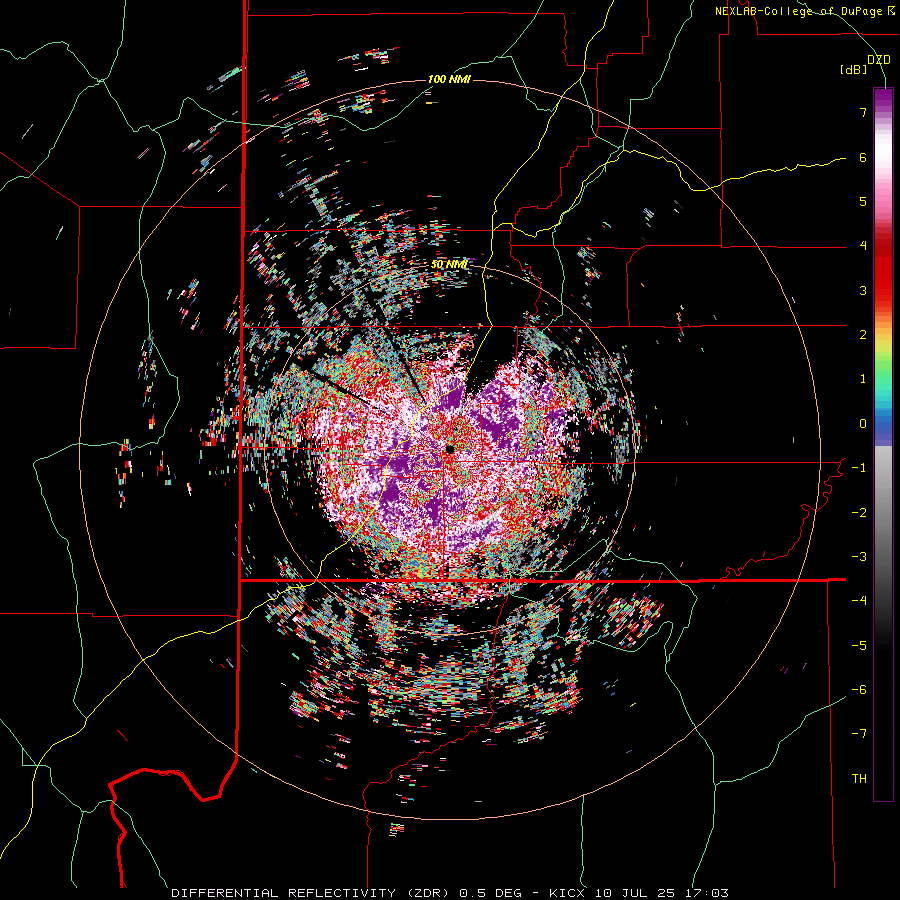This screenshot has width=900, height=900.
Task: Click the Differential Reflectivity caption at bottom
Action: (450, 893)
